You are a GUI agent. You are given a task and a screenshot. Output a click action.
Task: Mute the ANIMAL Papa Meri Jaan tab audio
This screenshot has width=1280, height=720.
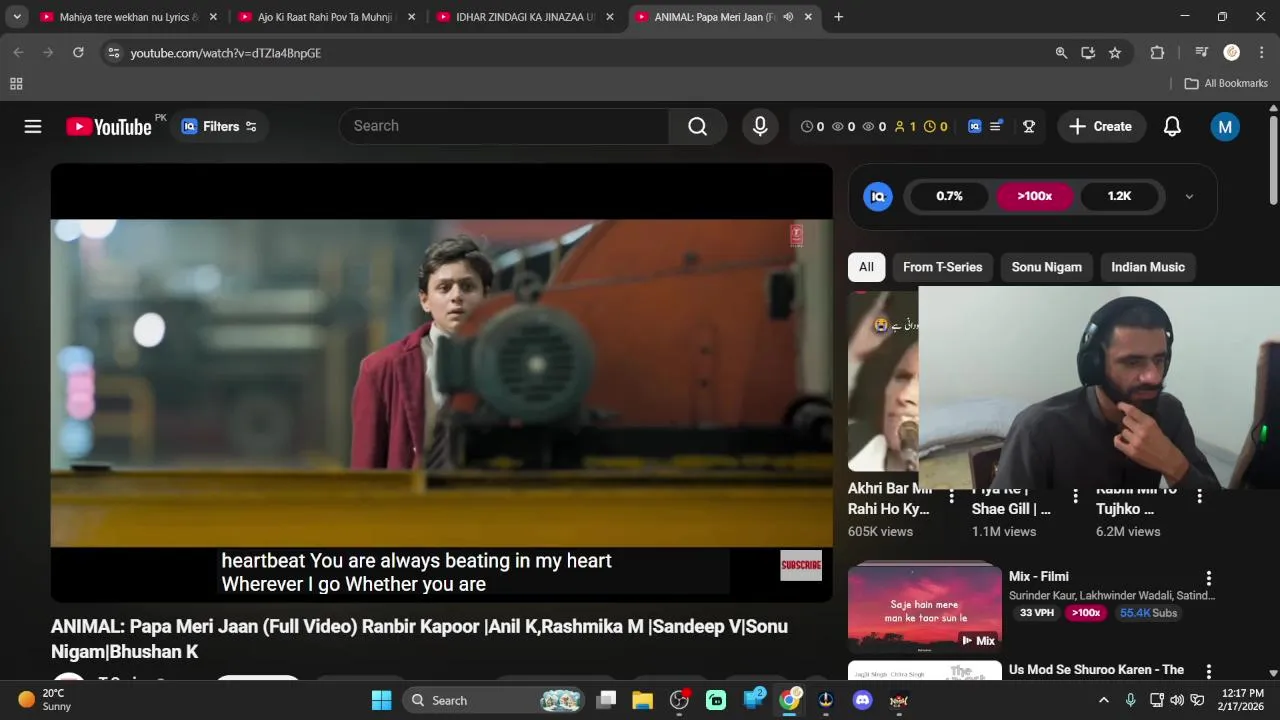pyautogui.click(x=788, y=17)
